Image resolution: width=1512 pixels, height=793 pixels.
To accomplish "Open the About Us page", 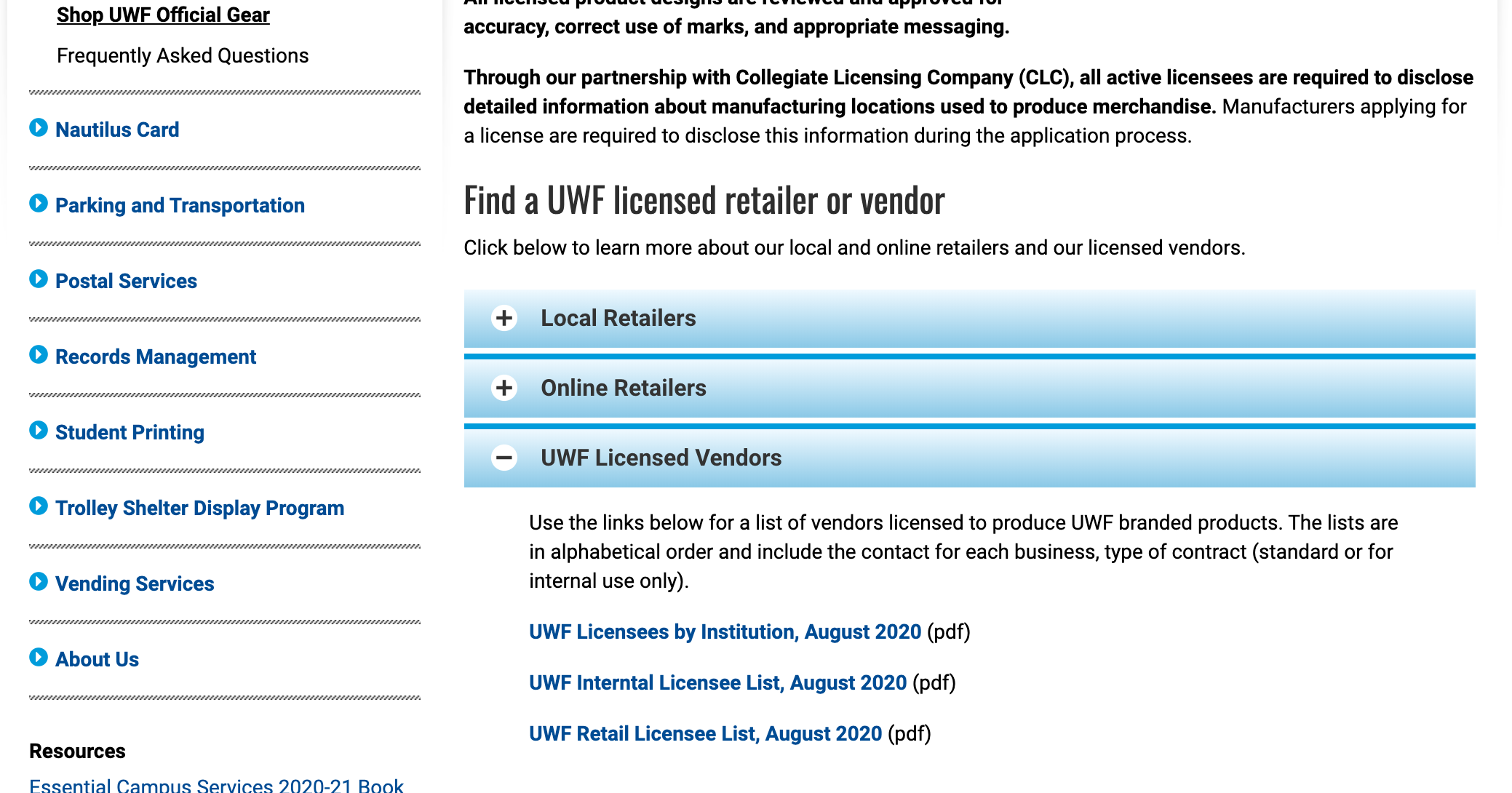I will 97,659.
